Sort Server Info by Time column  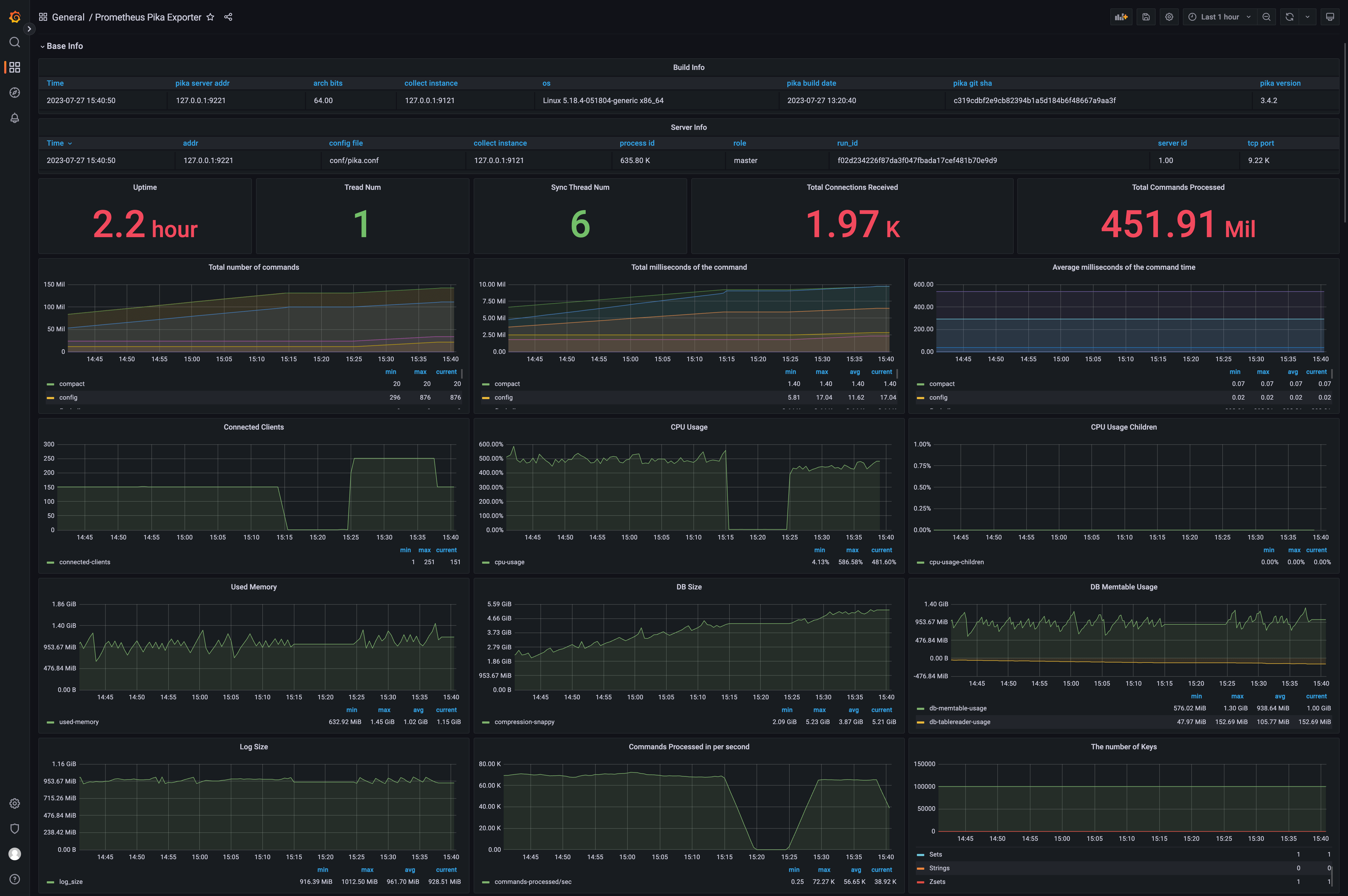pos(59,144)
